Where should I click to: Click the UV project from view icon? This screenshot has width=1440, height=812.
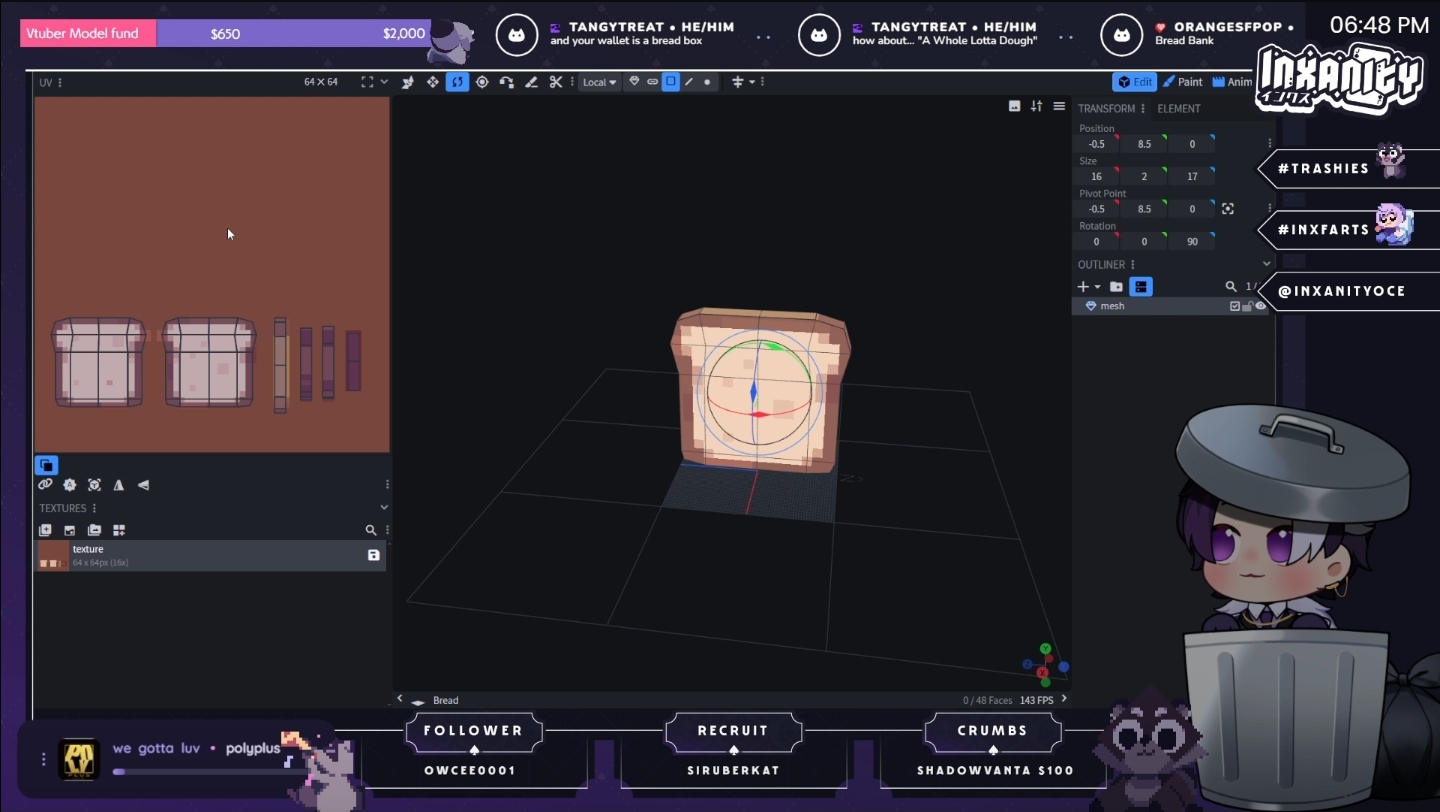pyautogui.click(x=94, y=485)
